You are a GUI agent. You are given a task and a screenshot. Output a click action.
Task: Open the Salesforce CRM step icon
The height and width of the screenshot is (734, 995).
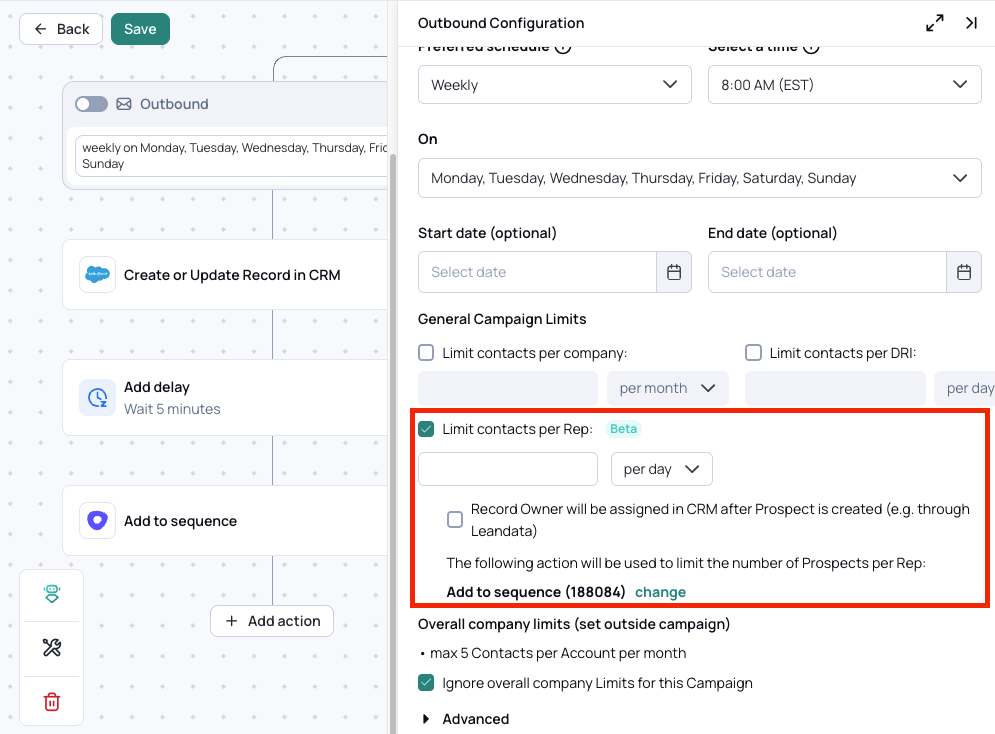coord(97,275)
